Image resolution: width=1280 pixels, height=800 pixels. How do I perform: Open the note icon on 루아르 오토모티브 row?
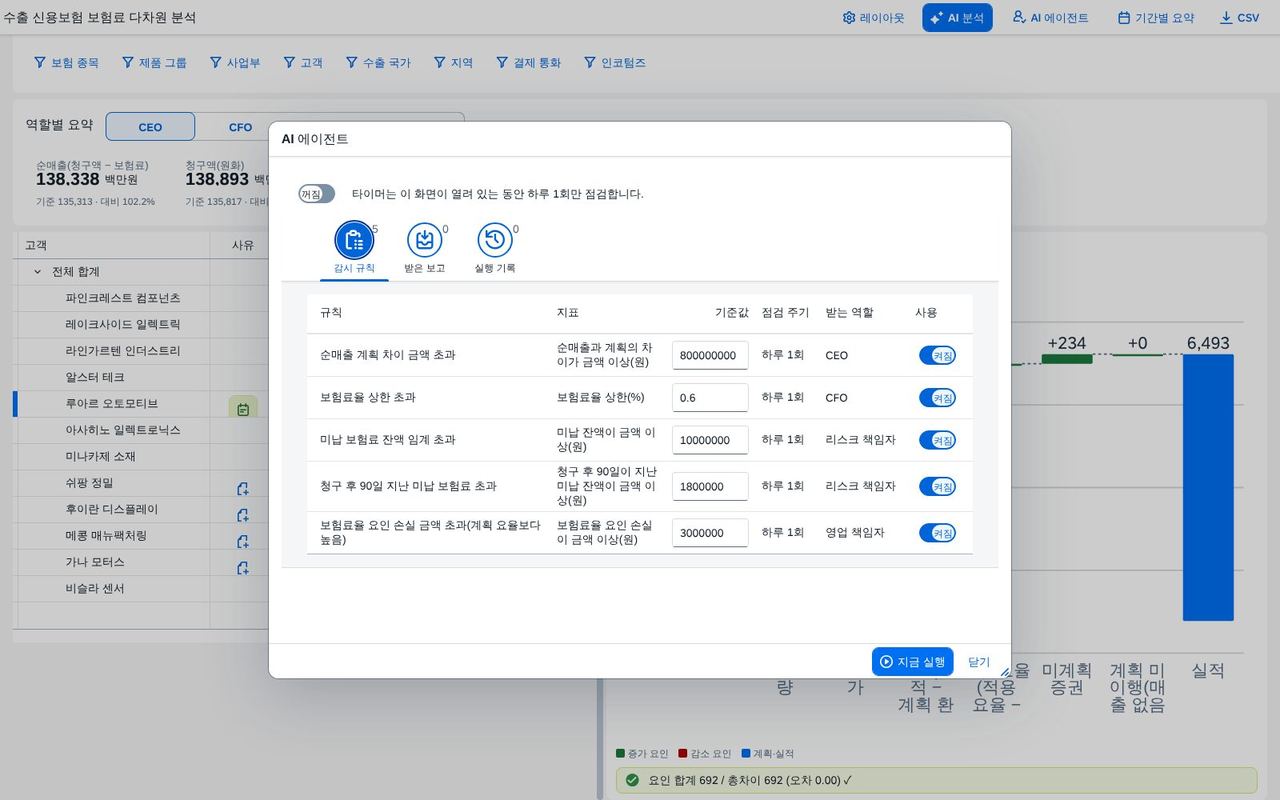pyautogui.click(x=243, y=408)
